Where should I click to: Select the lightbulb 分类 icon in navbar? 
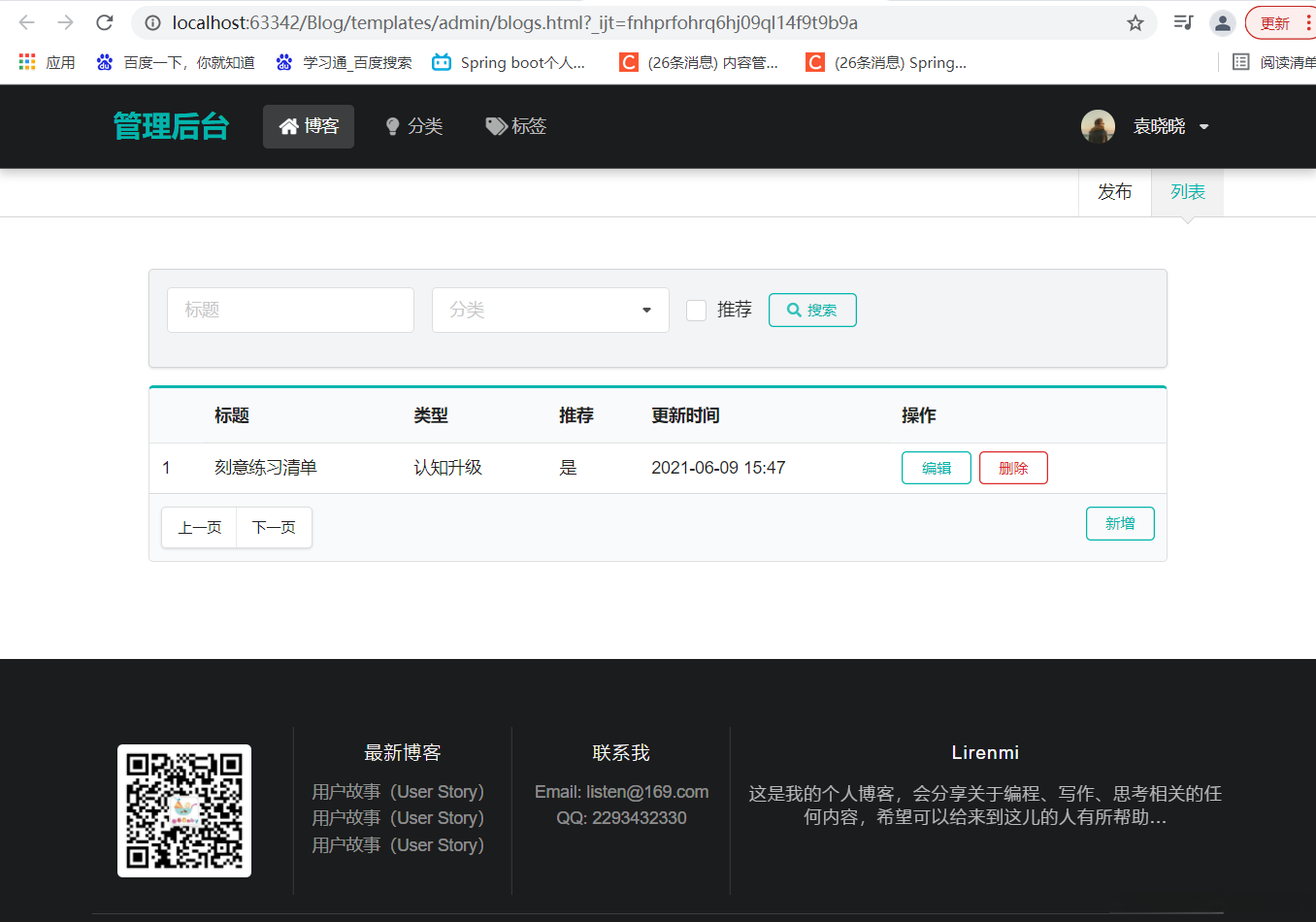(x=392, y=125)
